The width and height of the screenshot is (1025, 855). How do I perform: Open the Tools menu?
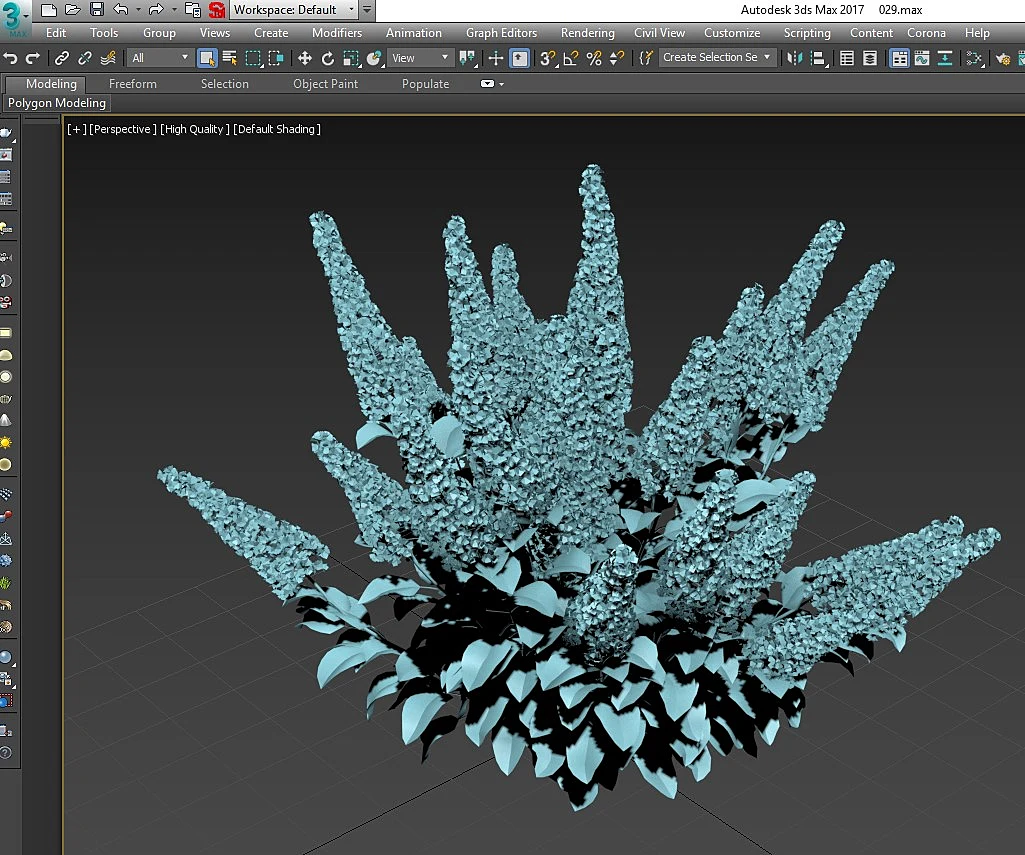point(104,33)
